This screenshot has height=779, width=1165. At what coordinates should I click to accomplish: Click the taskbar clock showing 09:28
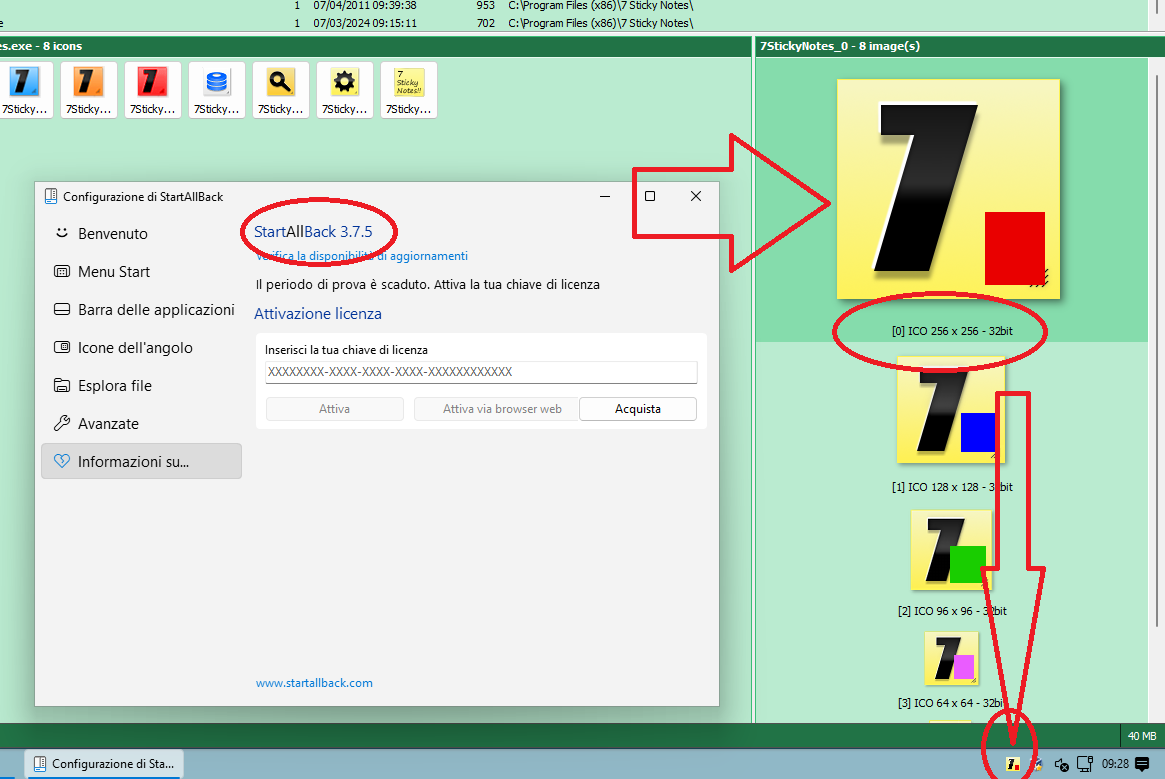pos(1114,763)
